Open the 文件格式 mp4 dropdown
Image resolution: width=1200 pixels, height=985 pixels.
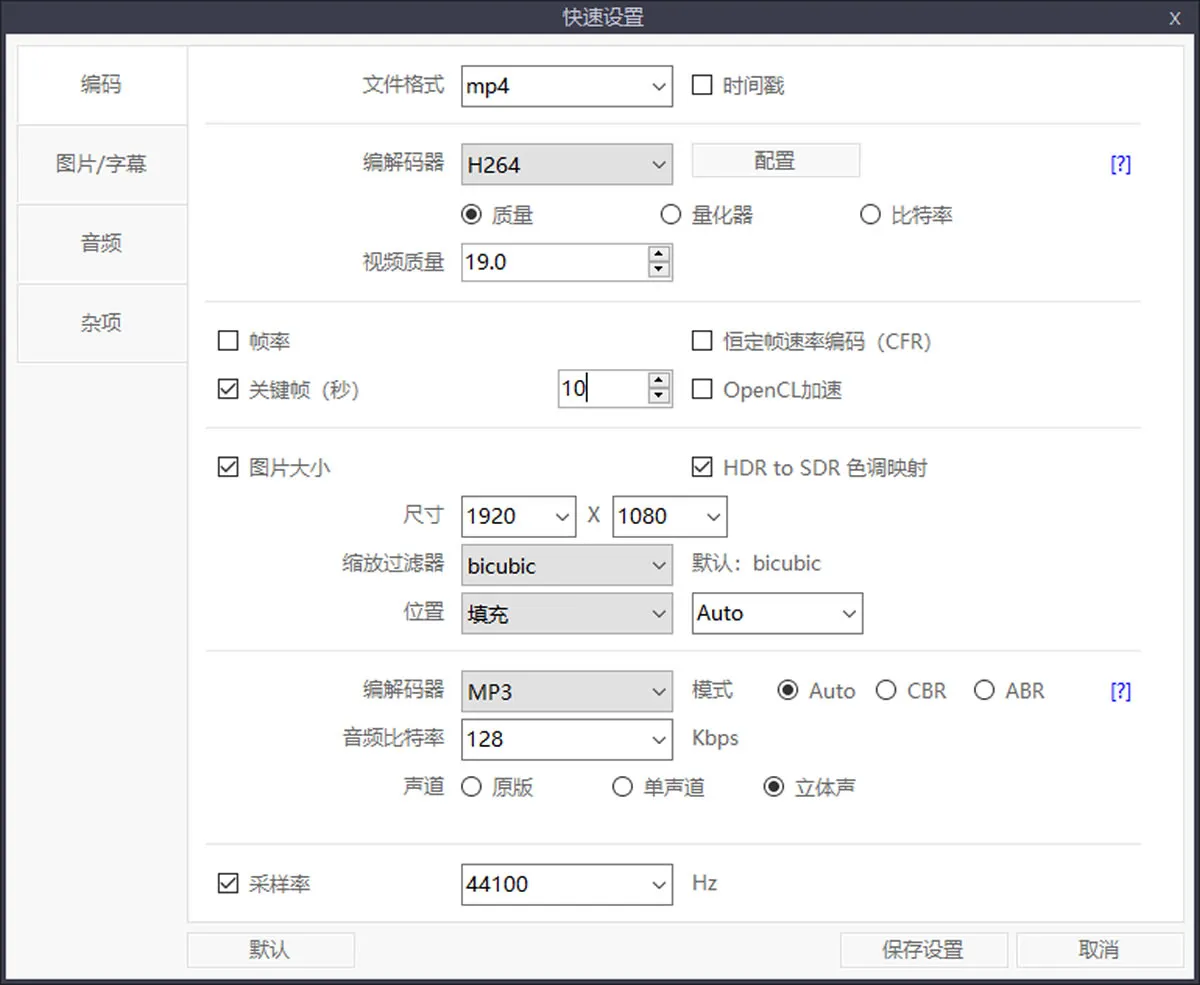pyautogui.click(x=567, y=86)
